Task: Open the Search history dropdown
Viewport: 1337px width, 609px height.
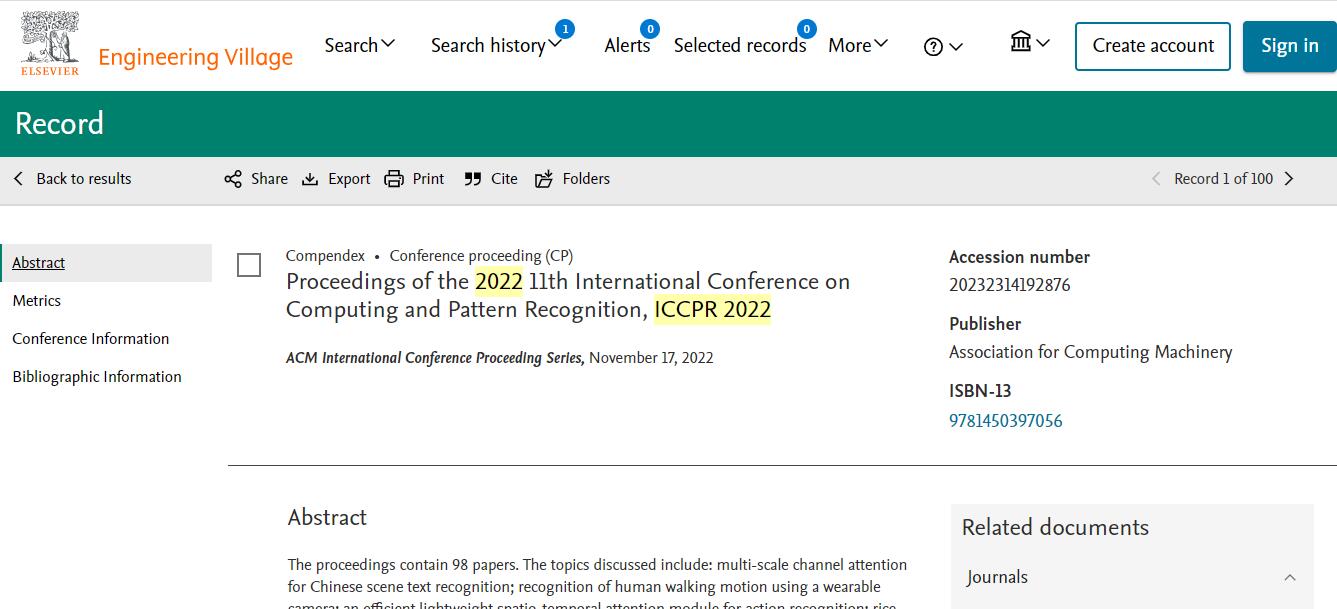Action: coord(496,46)
